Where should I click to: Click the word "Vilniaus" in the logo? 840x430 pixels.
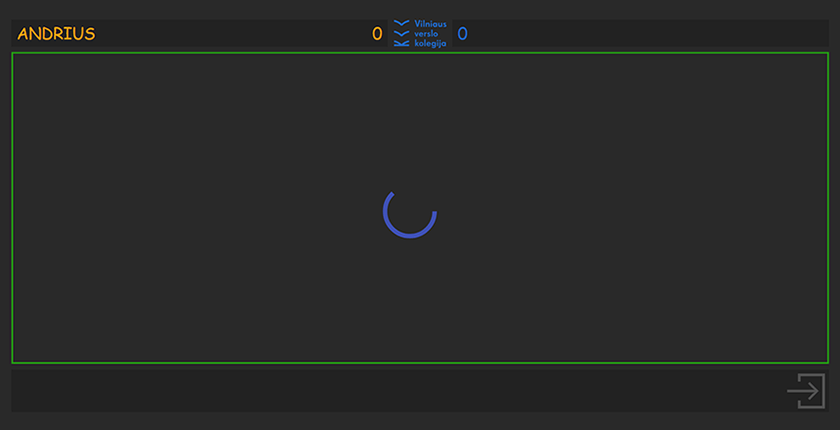click(x=430, y=24)
